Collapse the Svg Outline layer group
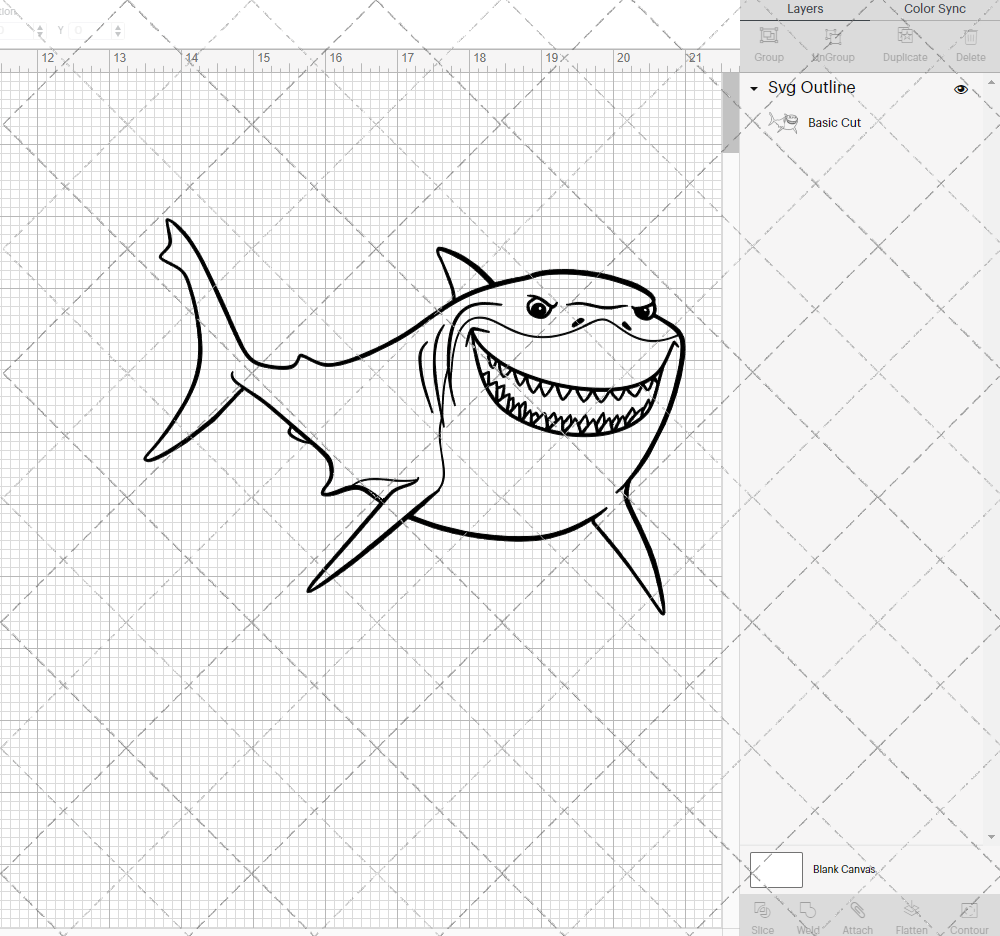Screen dimensions: 1000x936 pos(753,89)
